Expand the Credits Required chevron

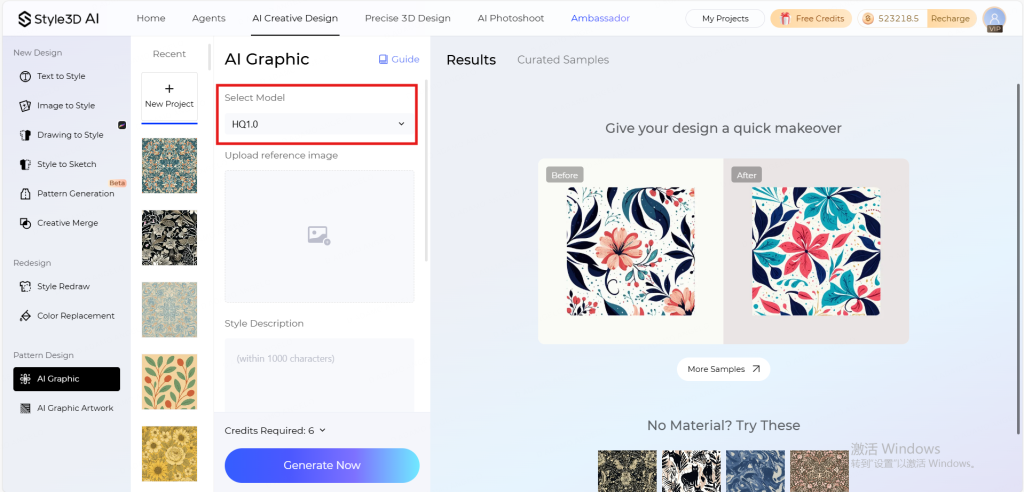tap(323, 431)
